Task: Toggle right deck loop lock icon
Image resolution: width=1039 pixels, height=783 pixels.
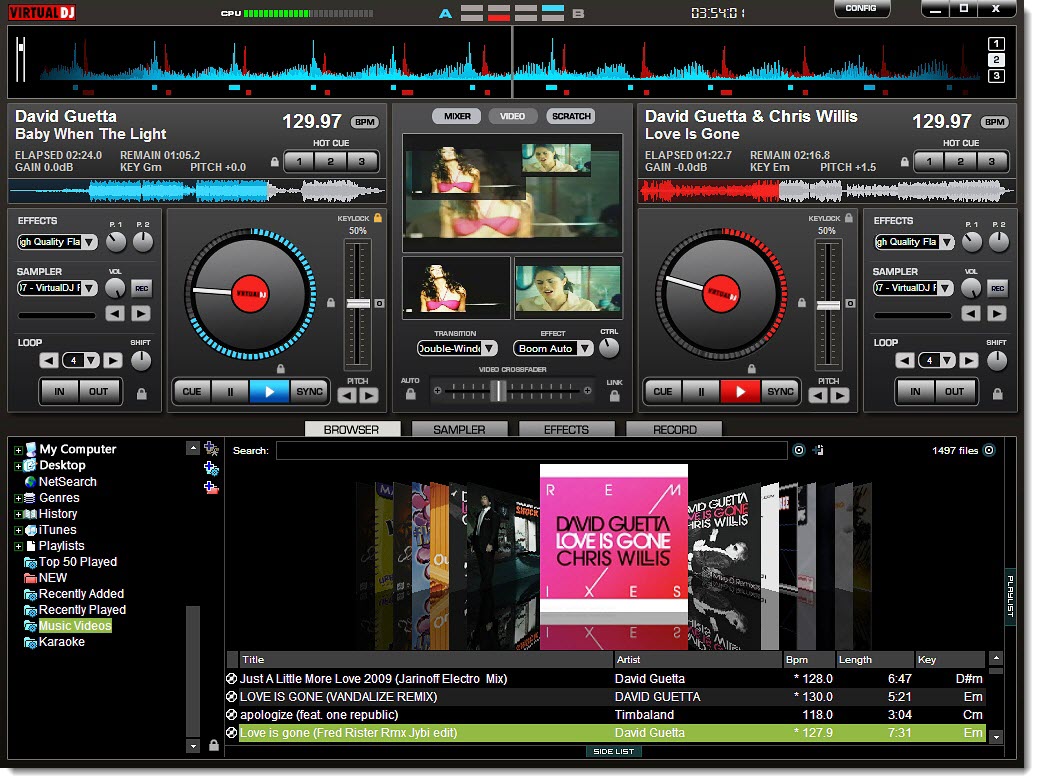Action: (x=997, y=394)
